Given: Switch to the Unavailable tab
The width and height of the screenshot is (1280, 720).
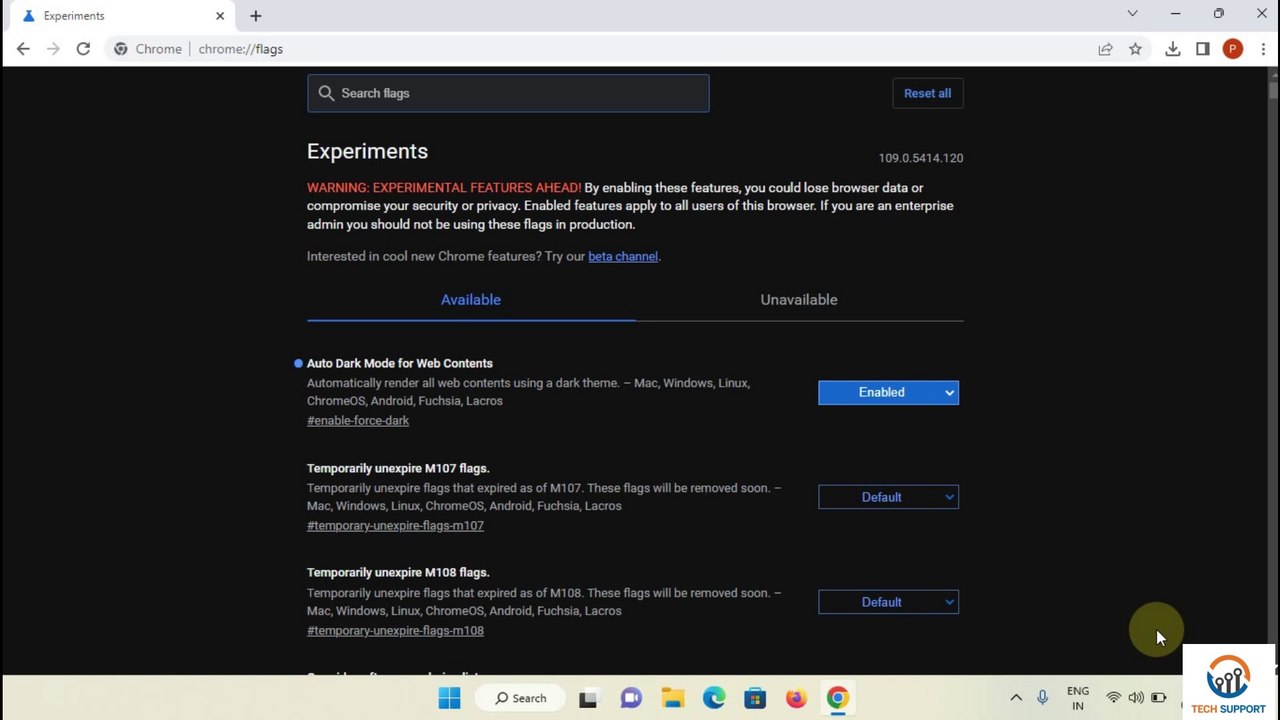Looking at the screenshot, I should 799,300.
